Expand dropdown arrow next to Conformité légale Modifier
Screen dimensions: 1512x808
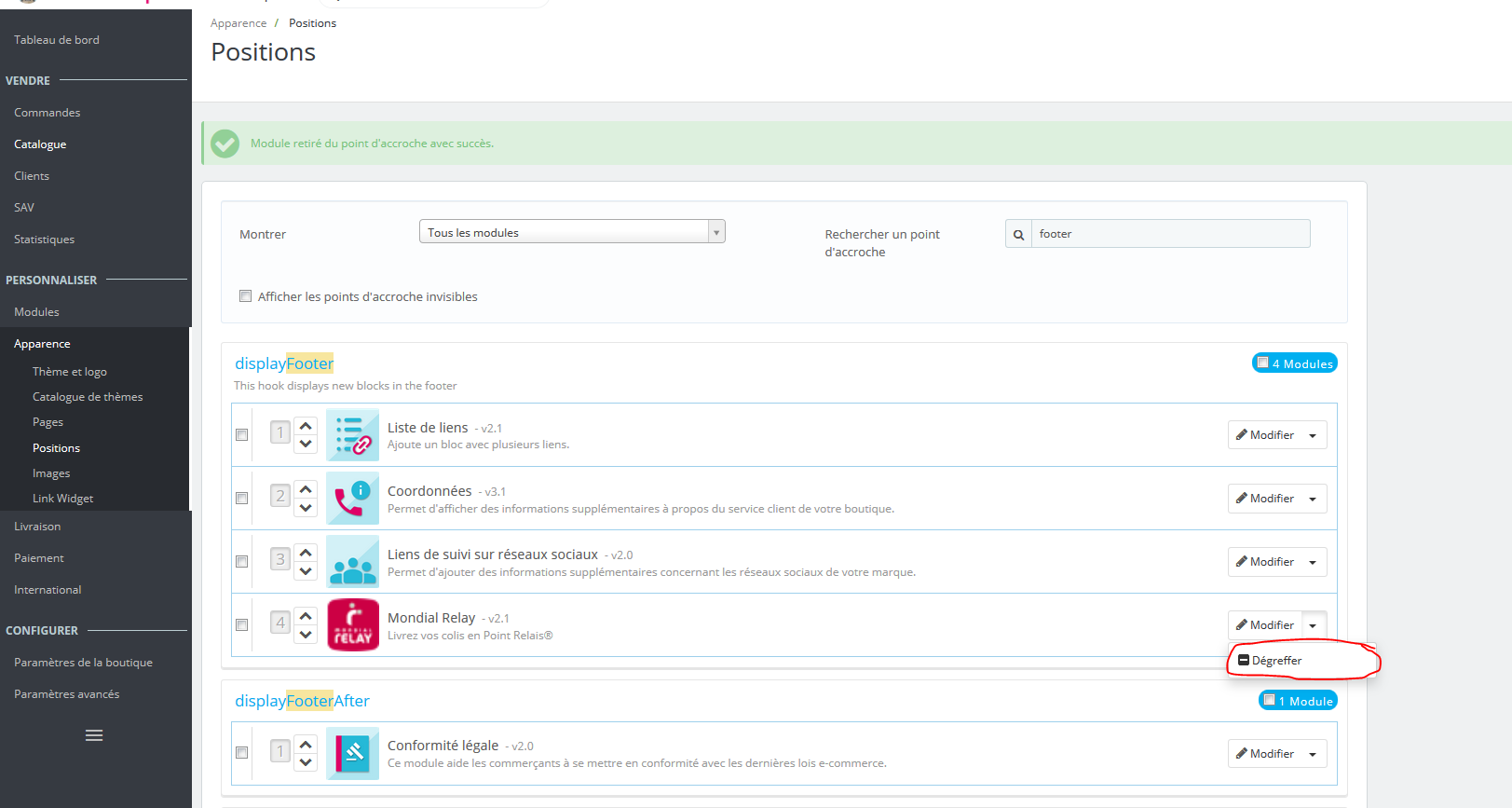(1313, 754)
